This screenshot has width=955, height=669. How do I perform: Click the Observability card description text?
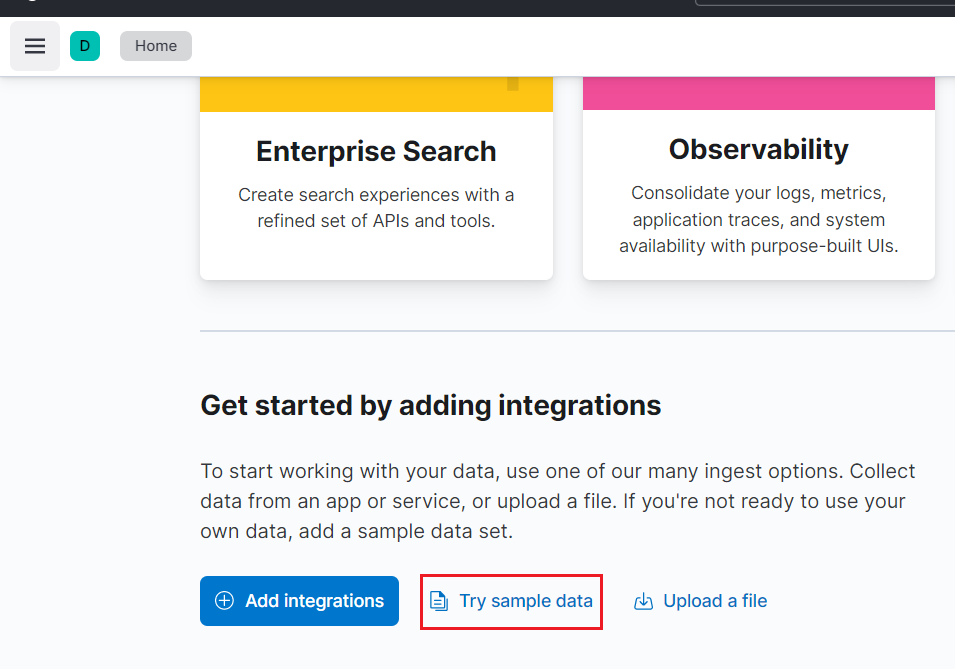click(x=759, y=219)
